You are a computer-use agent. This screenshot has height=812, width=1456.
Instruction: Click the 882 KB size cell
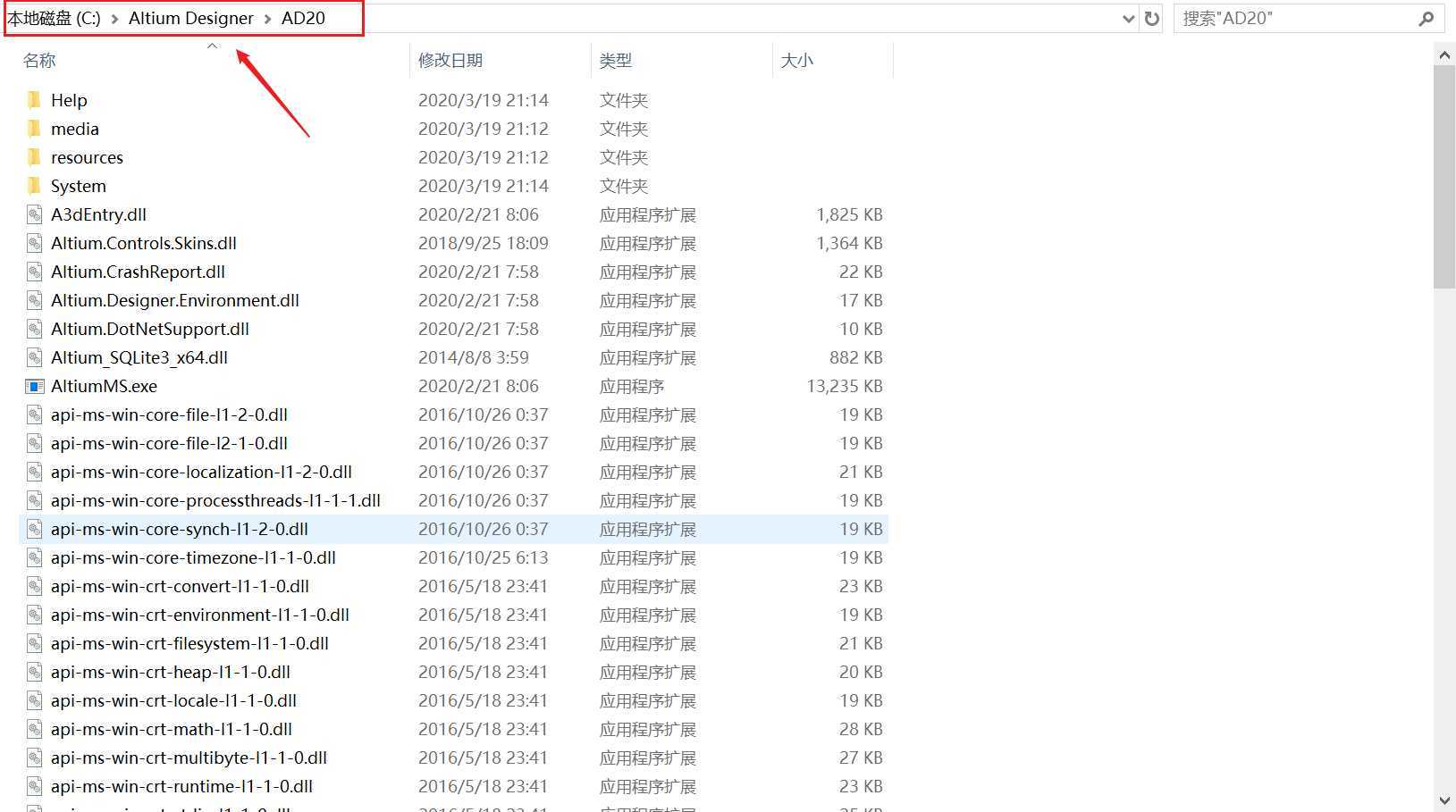coord(856,357)
